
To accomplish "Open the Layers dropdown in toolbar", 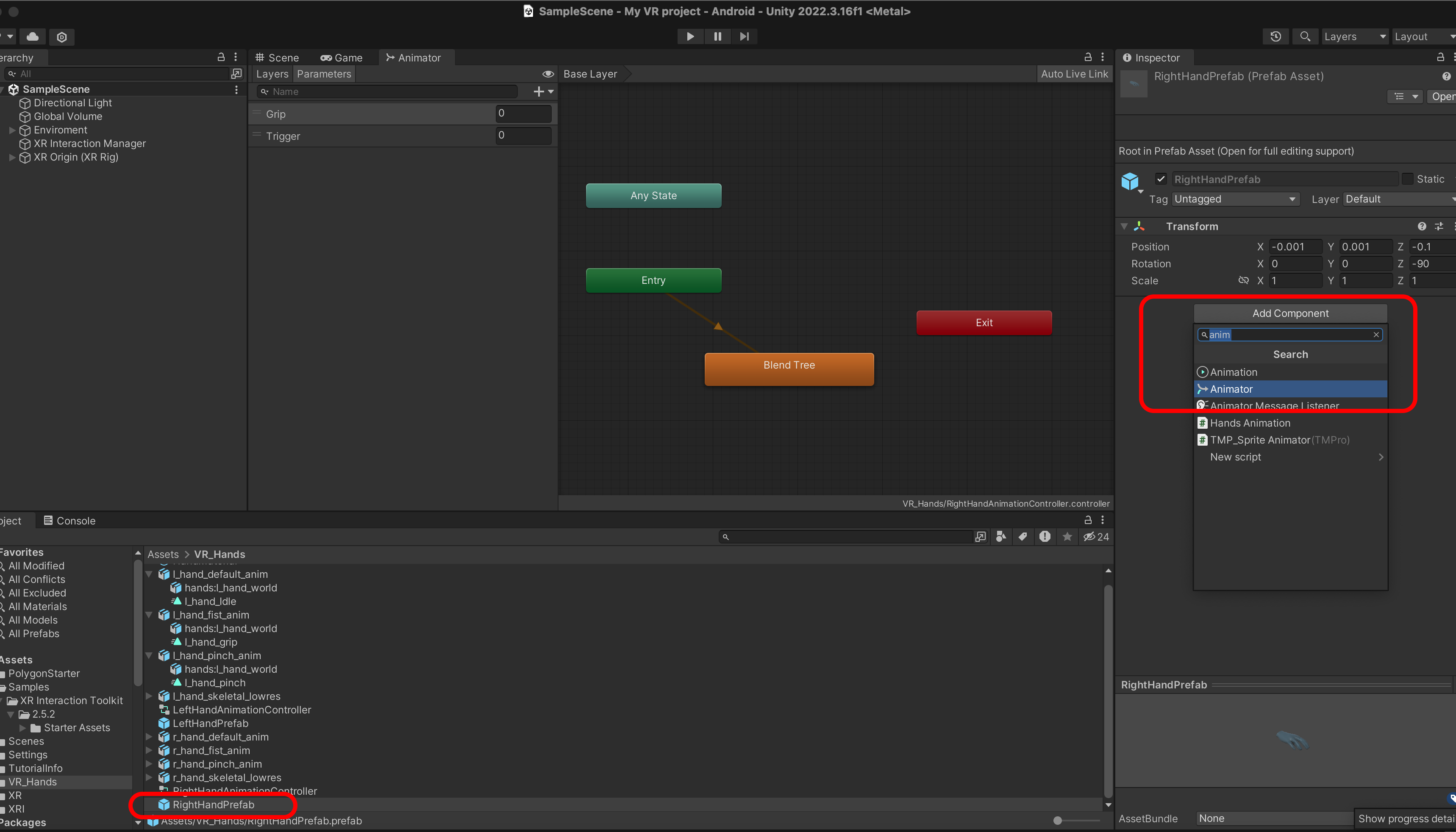I will (1354, 36).
